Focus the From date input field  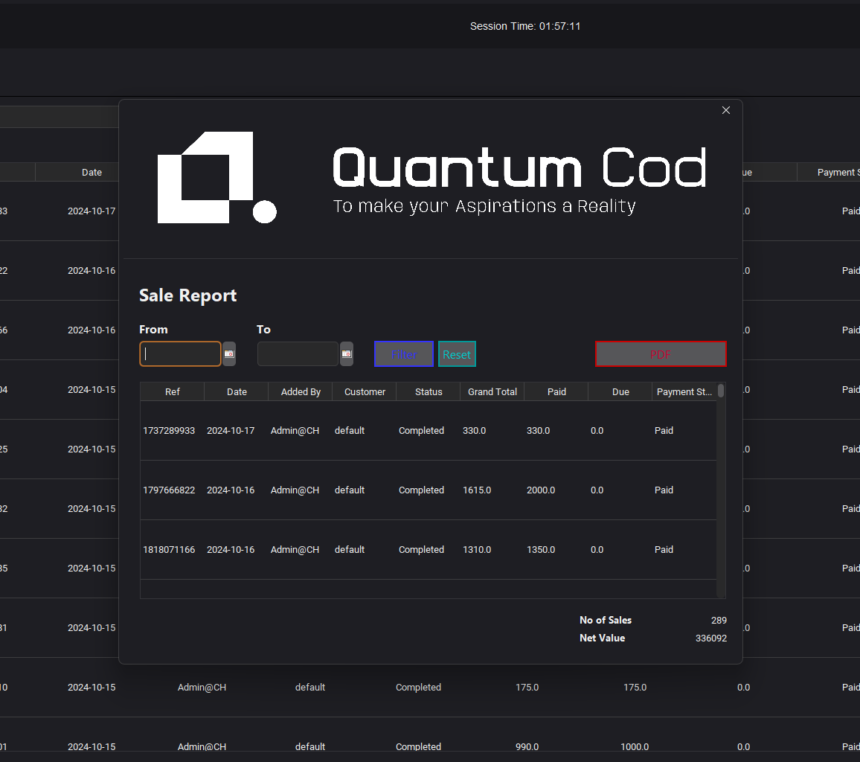pos(181,354)
